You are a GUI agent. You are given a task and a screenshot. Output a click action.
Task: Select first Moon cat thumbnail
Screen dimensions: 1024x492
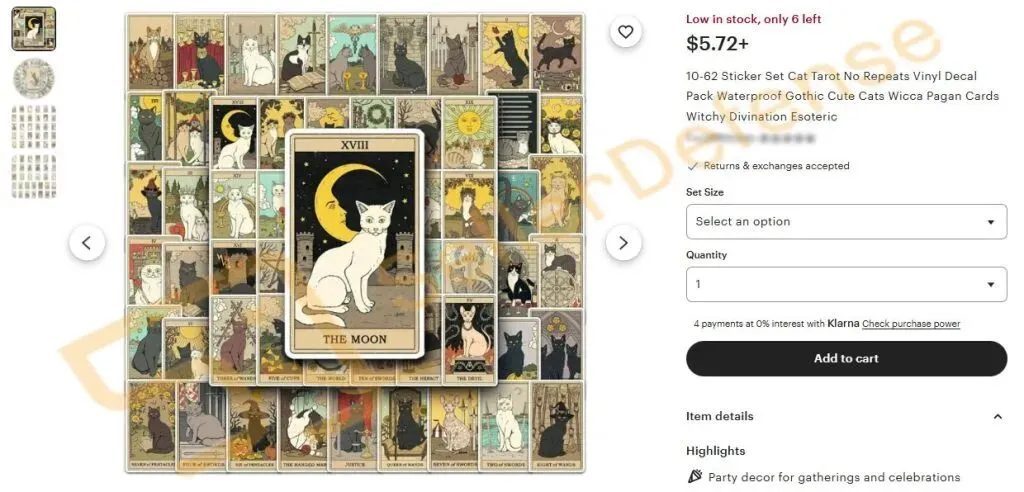(34, 29)
